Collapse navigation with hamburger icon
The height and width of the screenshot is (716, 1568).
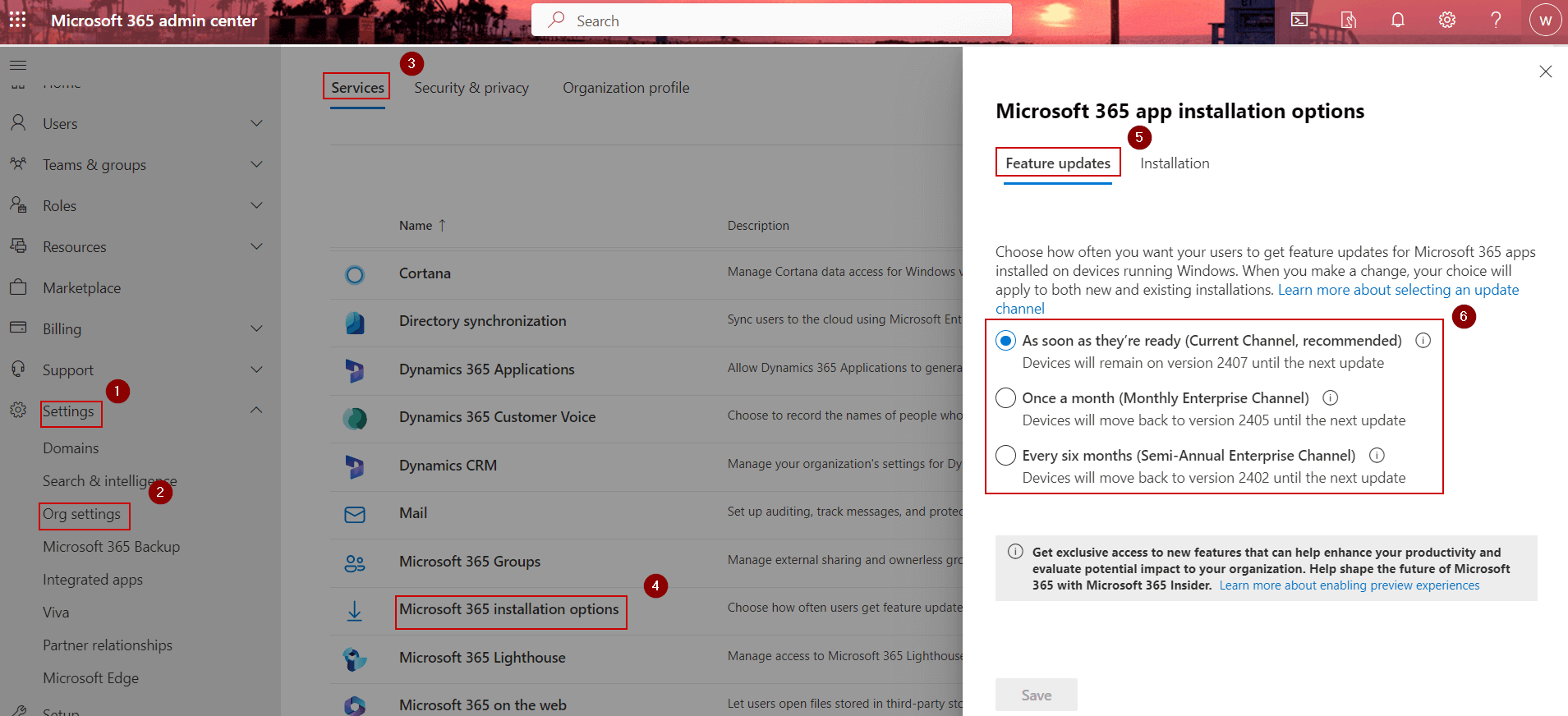click(18, 65)
